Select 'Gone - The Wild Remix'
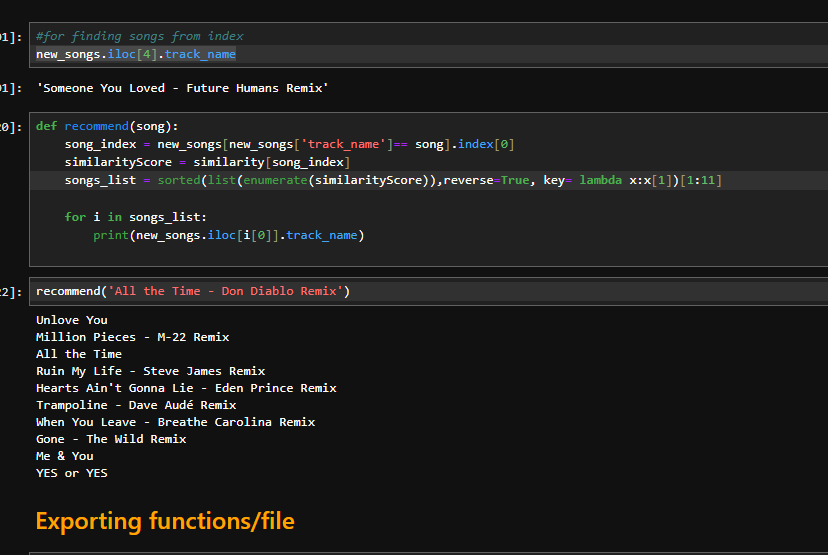 [111, 439]
